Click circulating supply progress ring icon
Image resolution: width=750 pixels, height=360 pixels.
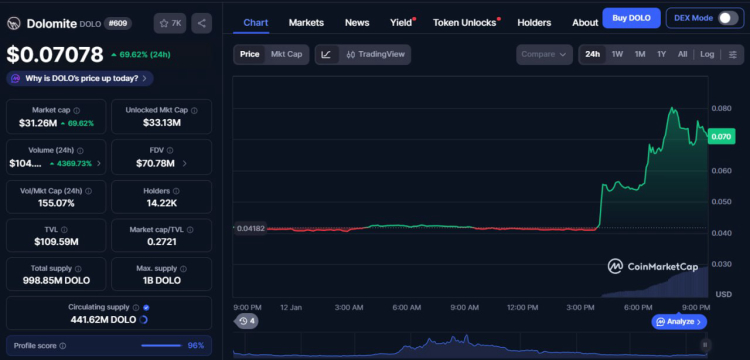(x=143, y=319)
